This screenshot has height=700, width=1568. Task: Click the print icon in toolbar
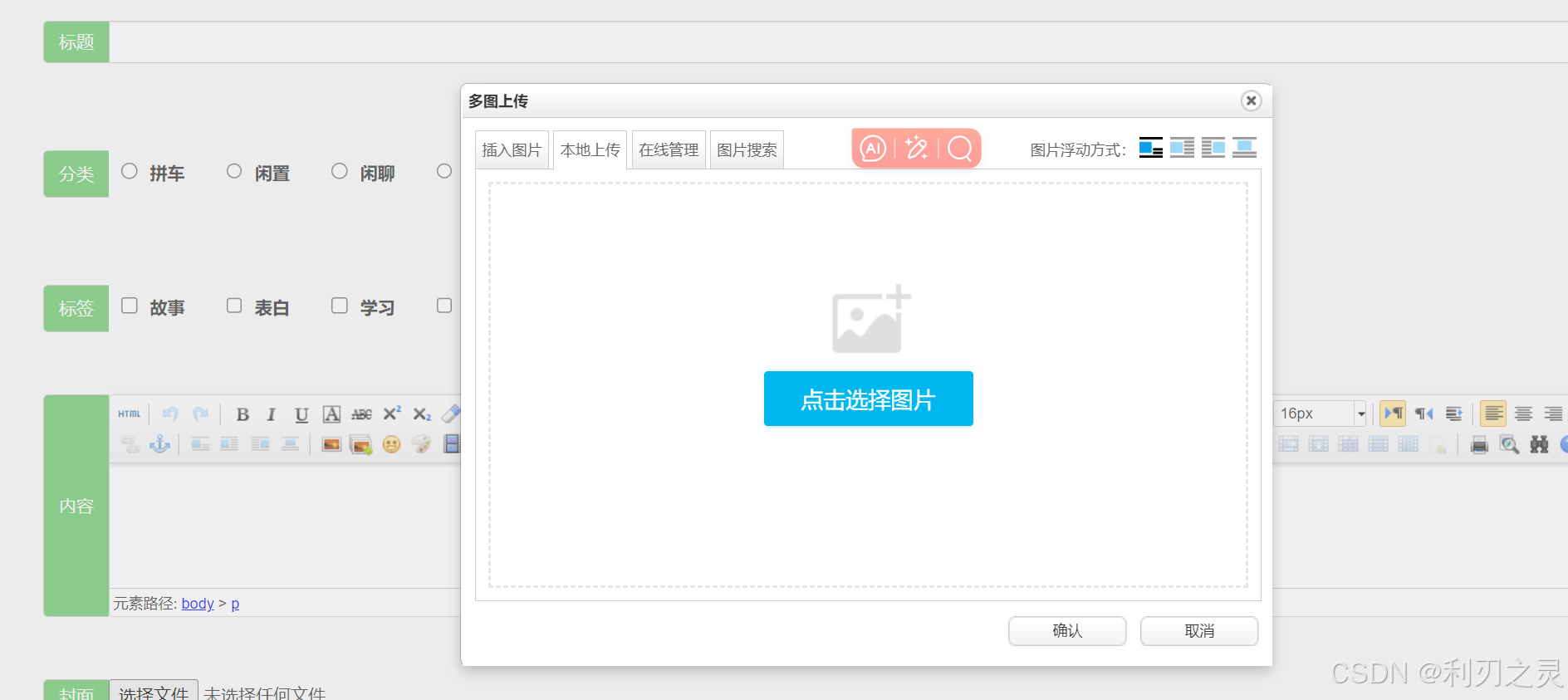(1479, 444)
